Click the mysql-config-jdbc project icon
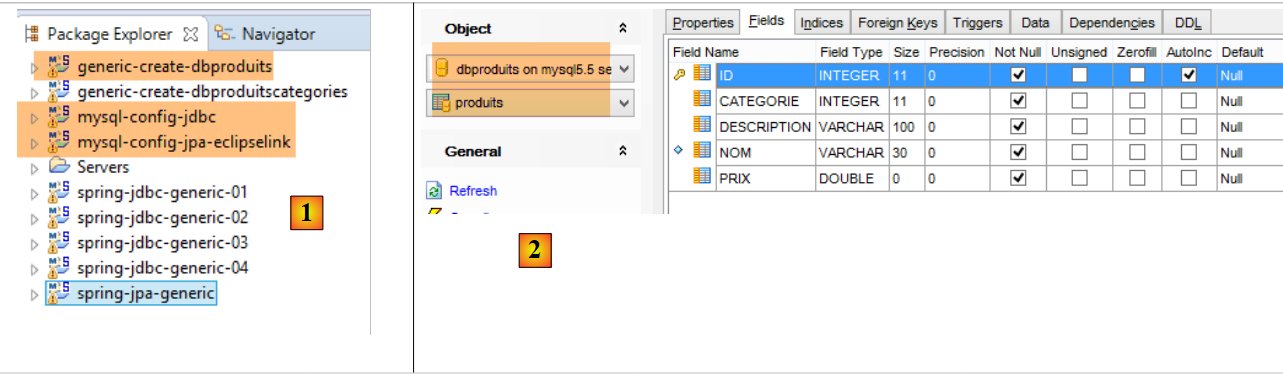This screenshot has width=1283, height=374. (x=59, y=116)
